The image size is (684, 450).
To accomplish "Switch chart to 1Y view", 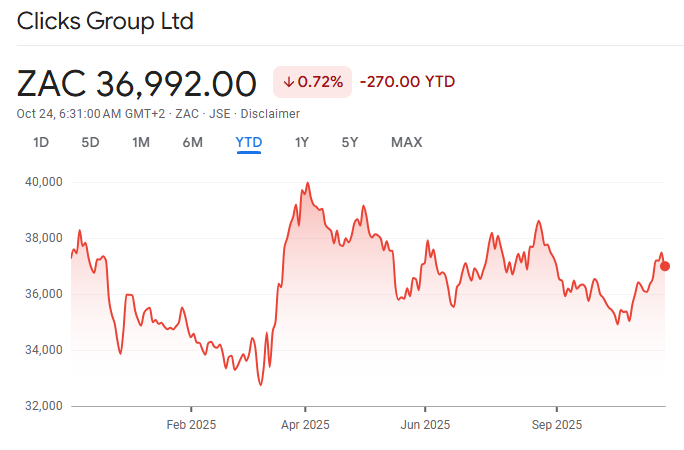I will click(x=301, y=142).
